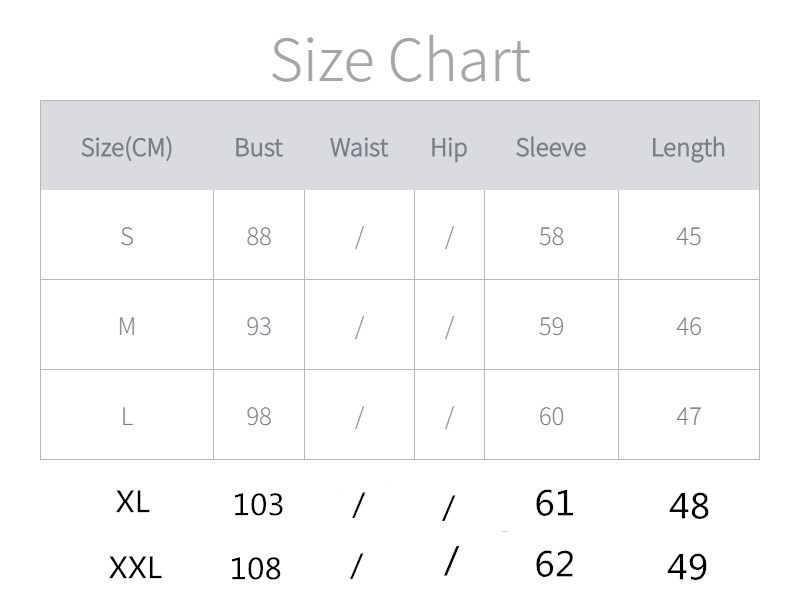Click the Bust column header

[x=259, y=148]
